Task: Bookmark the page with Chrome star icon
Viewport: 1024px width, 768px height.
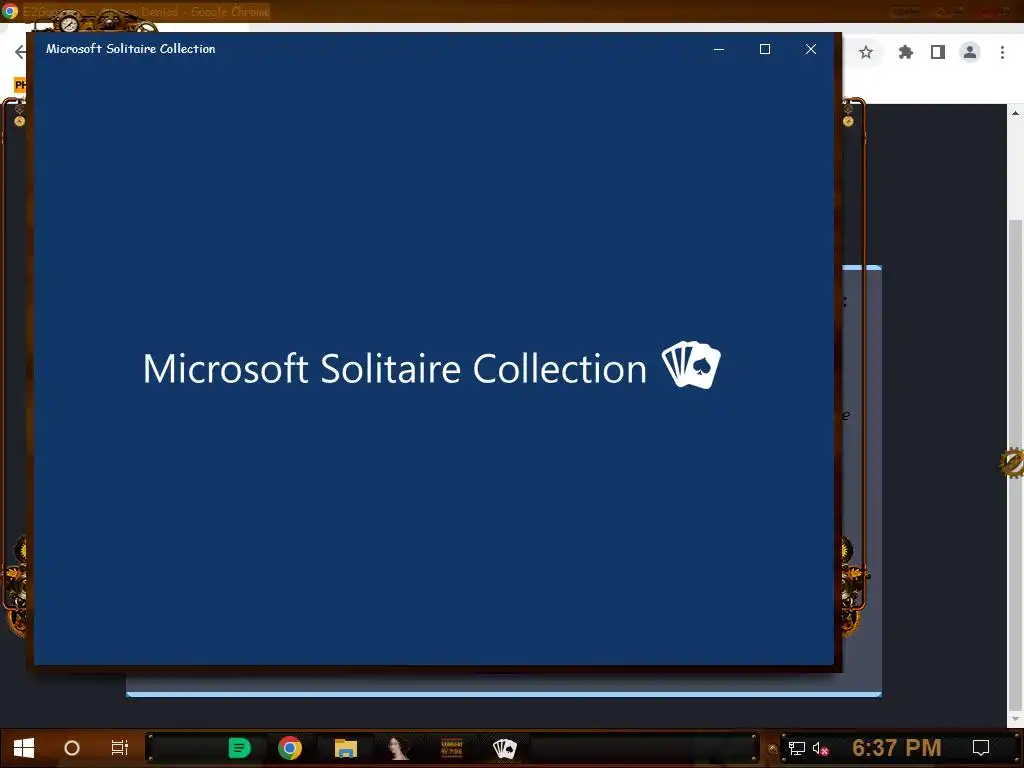Action: pos(866,52)
